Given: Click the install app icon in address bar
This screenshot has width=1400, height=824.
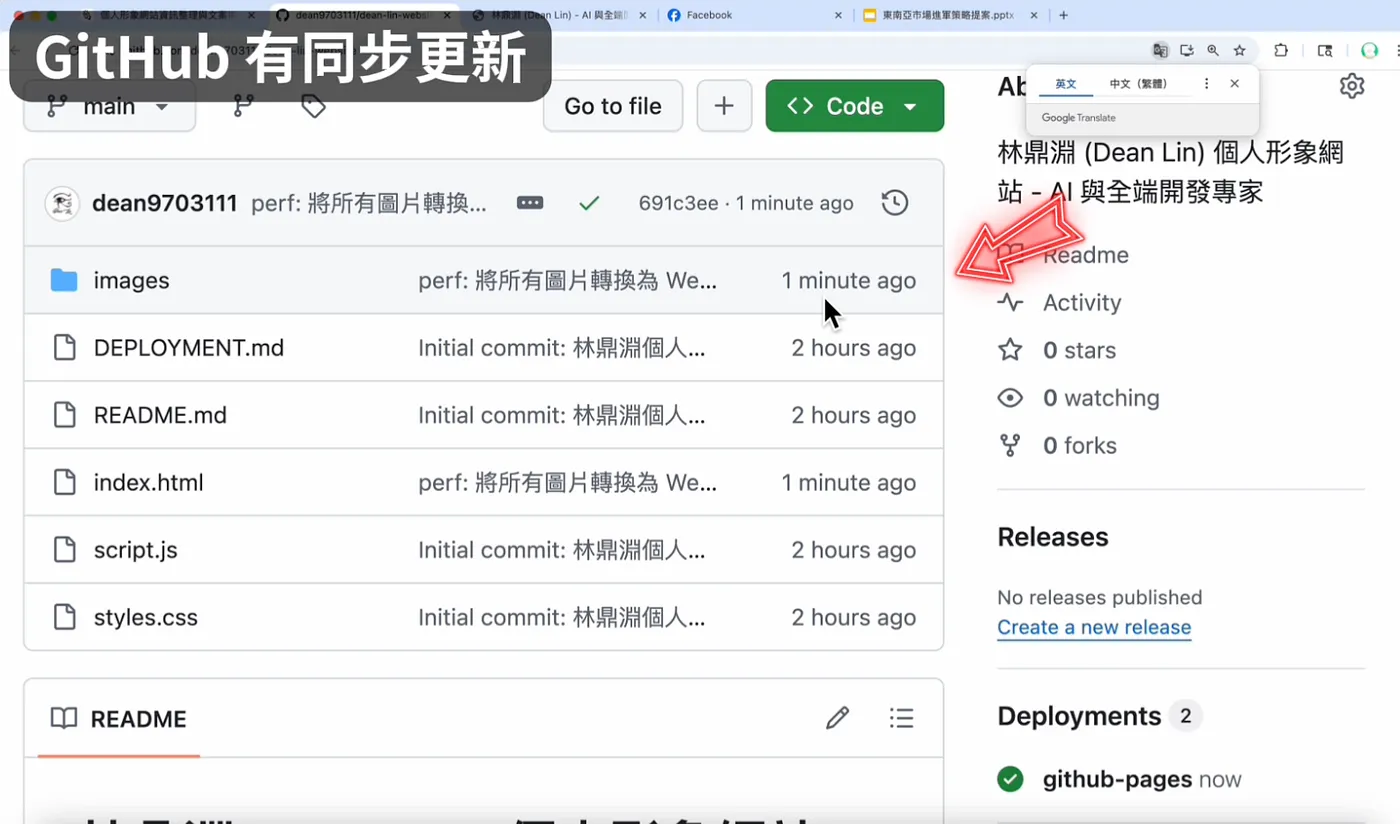Looking at the screenshot, I should pyautogui.click(x=1187, y=50).
